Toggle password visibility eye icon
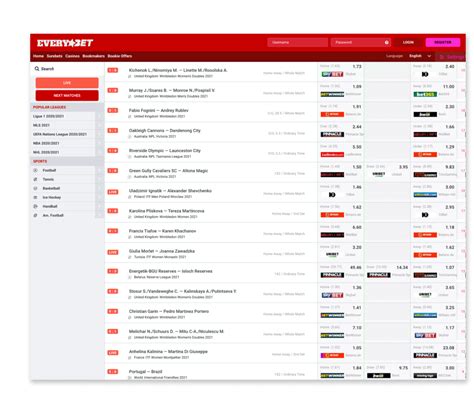The height and width of the screenshot is (414, 474). pos(387,42)
